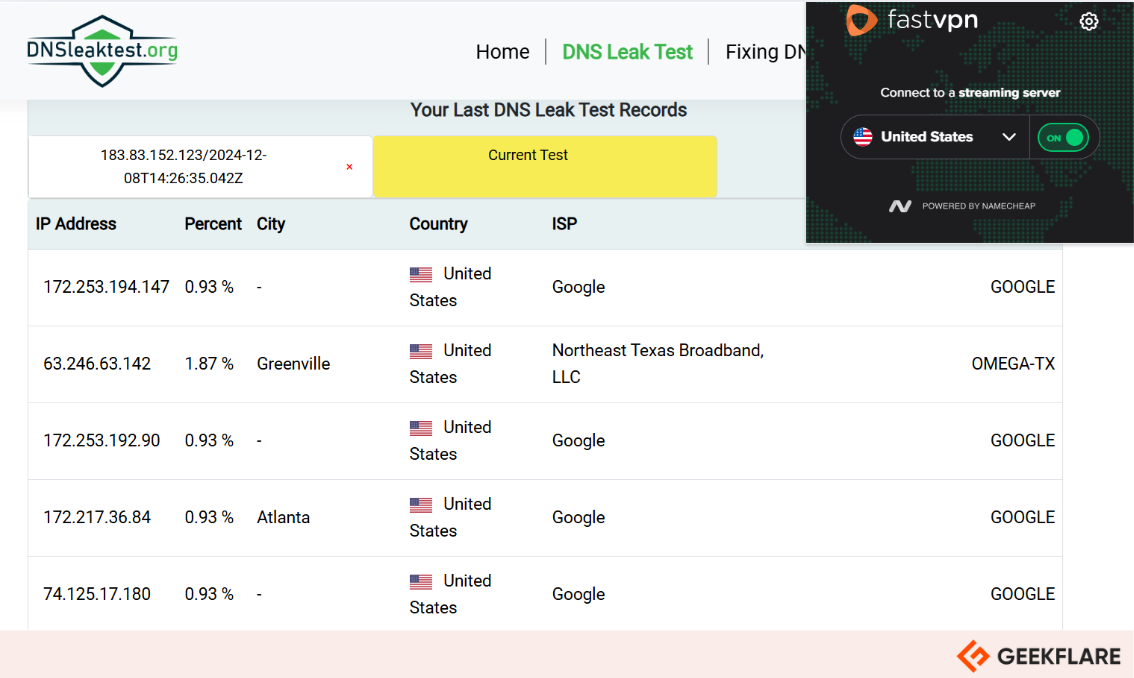Image resolution: width=1134 pixels, height=678 pixels.
Task: Click the orange FastVPN logo icon
Action: [861, 20]
